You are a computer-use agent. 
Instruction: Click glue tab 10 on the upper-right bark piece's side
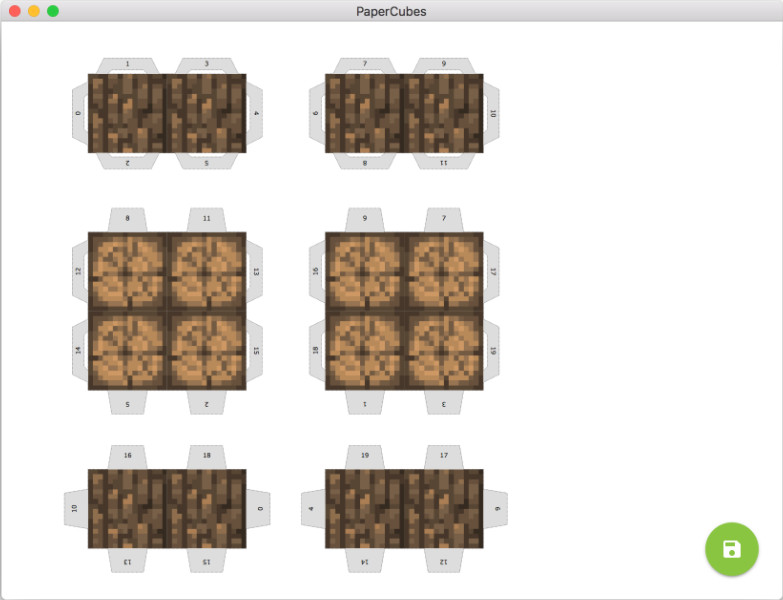pyautogui.click(x=492, y=113)
